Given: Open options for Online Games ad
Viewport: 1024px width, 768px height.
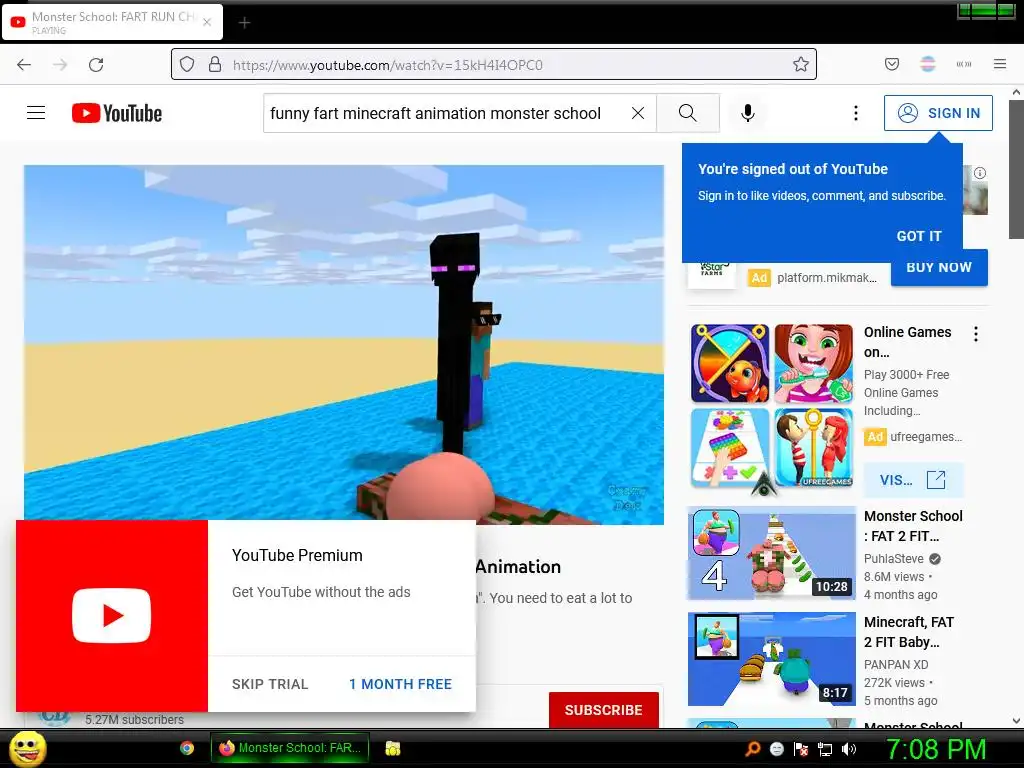Looking at the screenshot, I should [x=976, y=334].
